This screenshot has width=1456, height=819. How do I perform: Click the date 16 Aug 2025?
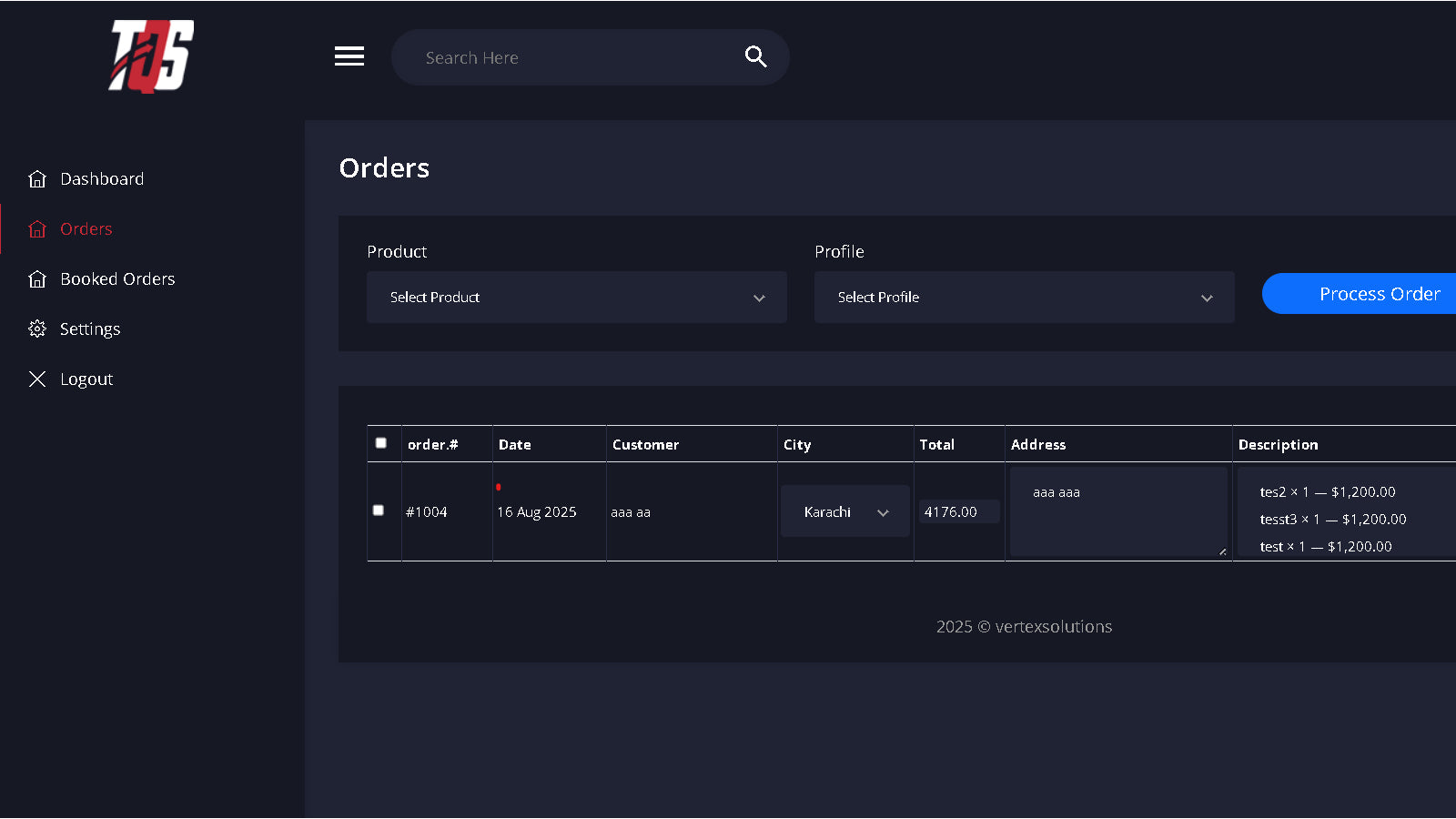click(537, 512)
